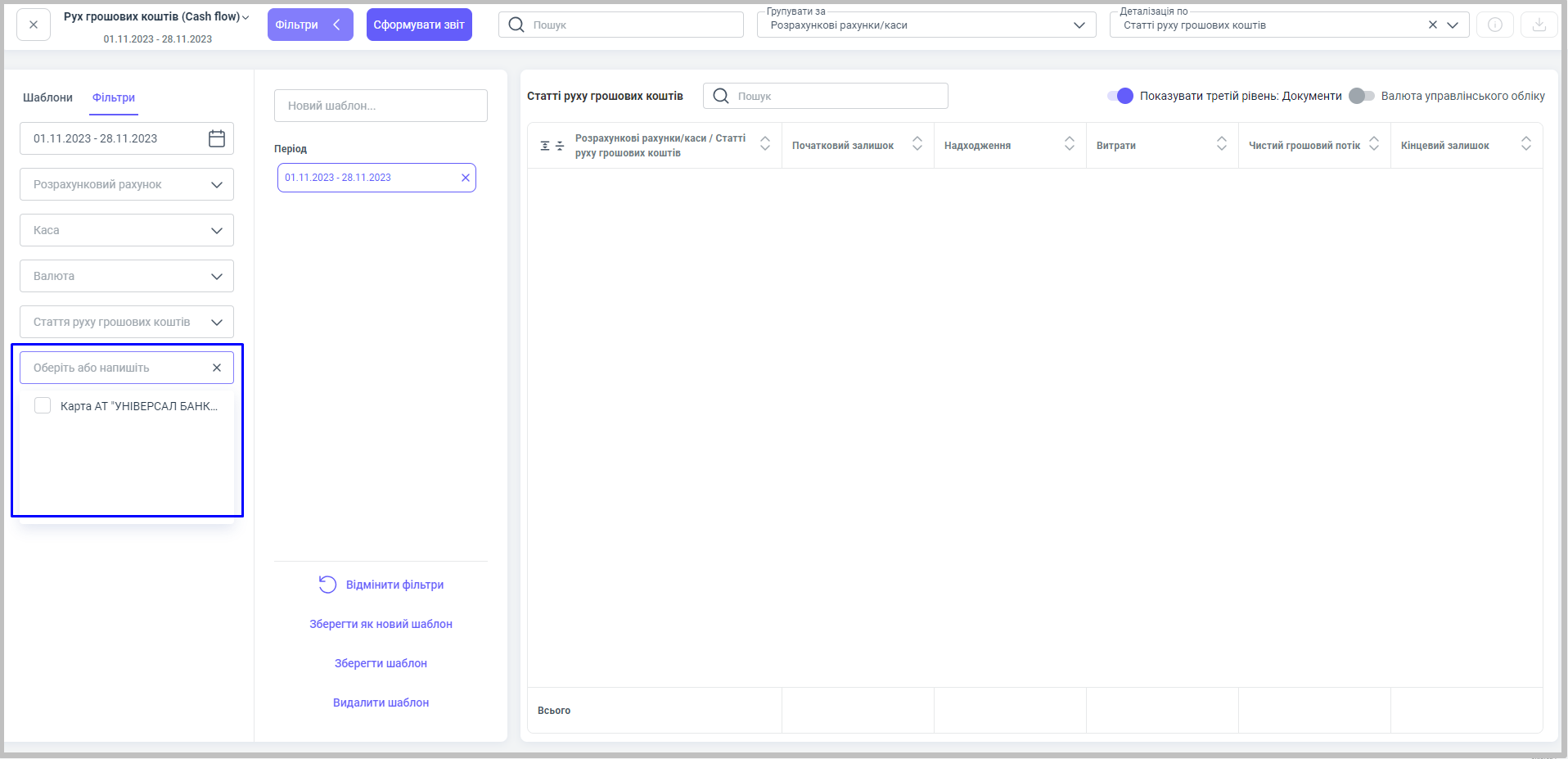Expand Розрахунковий рахунок dropdown
This screenshot has height=759, width=1568.
[x=127, y=184]
